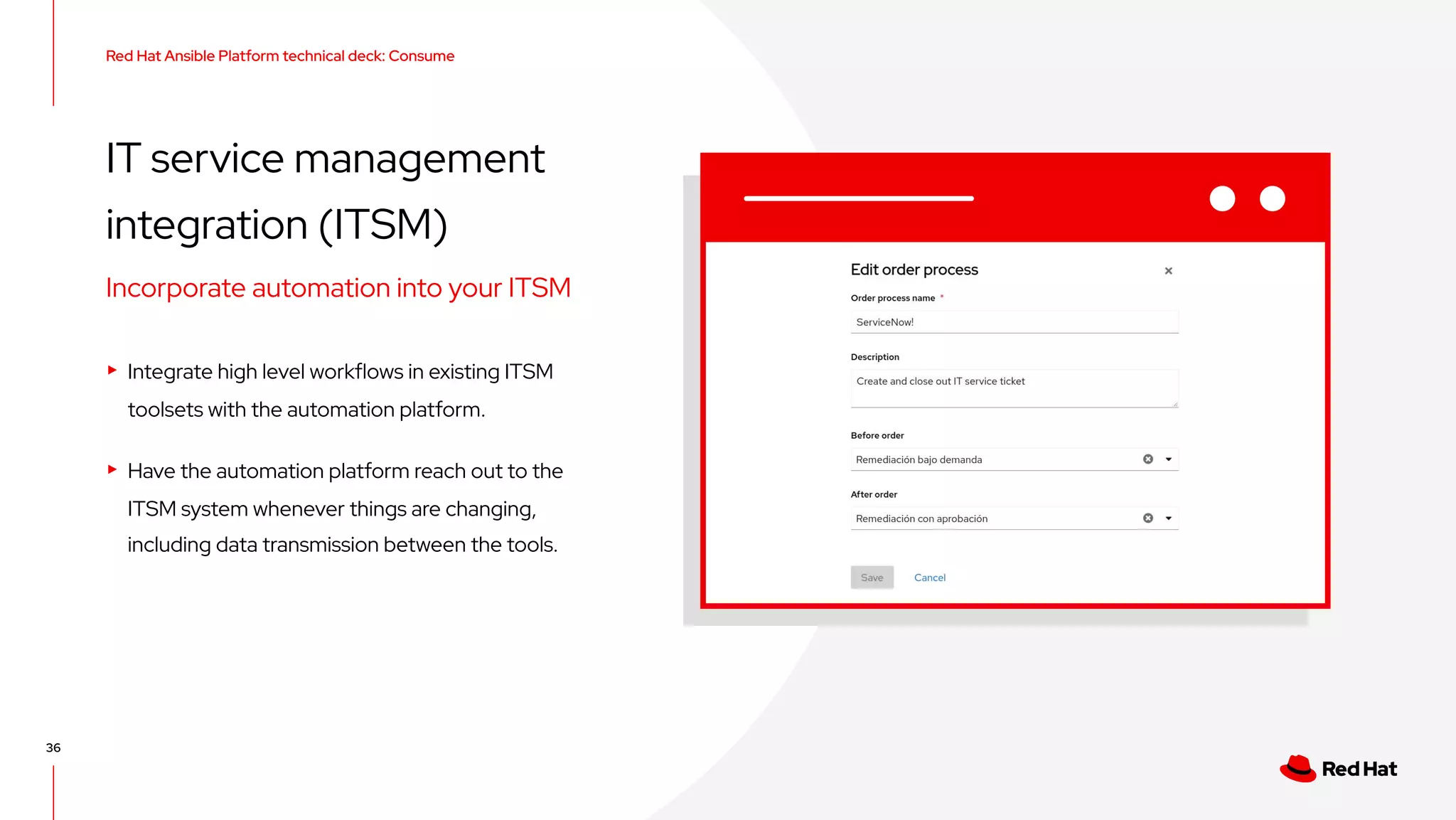Click the Description text area

[1014, 388]
